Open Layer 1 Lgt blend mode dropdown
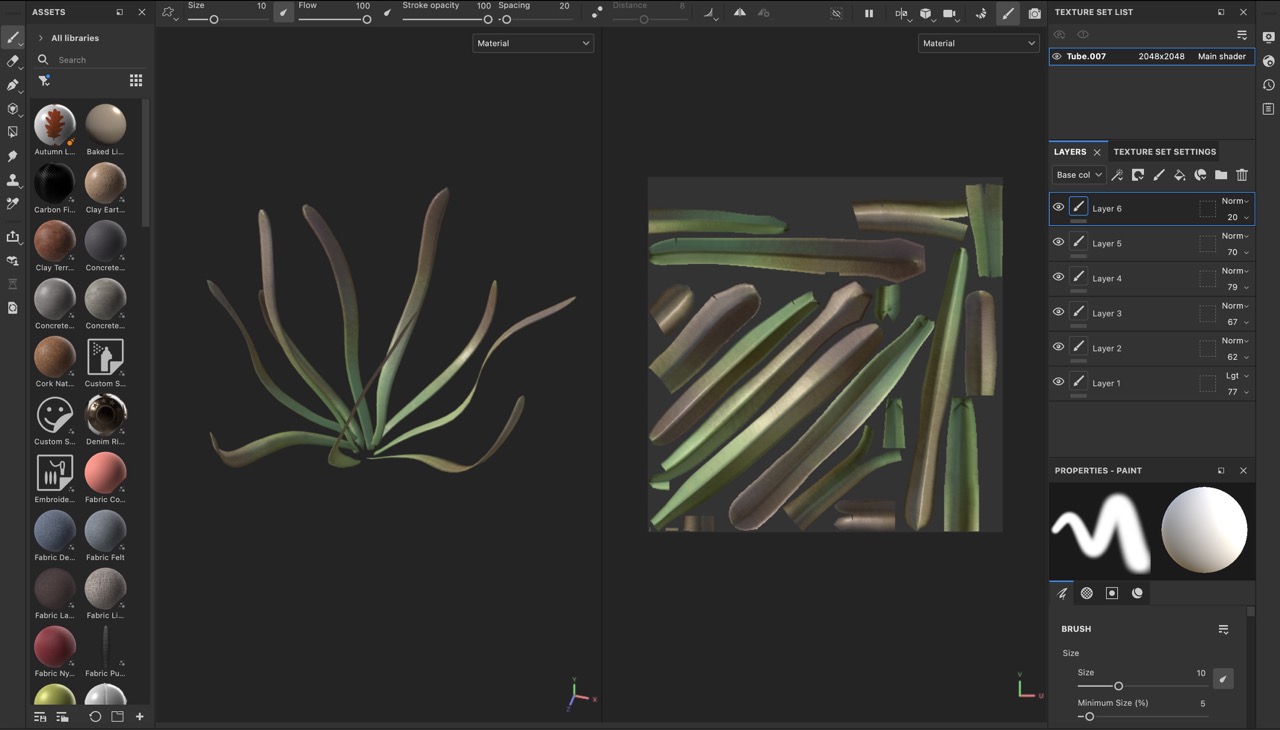Viewport: 1280px width, 730px height. coord(1236,376)
